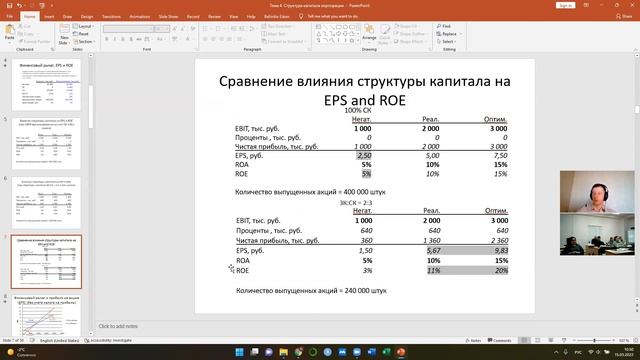The width and height of the screenshot is (640, 360).
Task: Fit slide to current window
Action: click(x=636, y=340)
